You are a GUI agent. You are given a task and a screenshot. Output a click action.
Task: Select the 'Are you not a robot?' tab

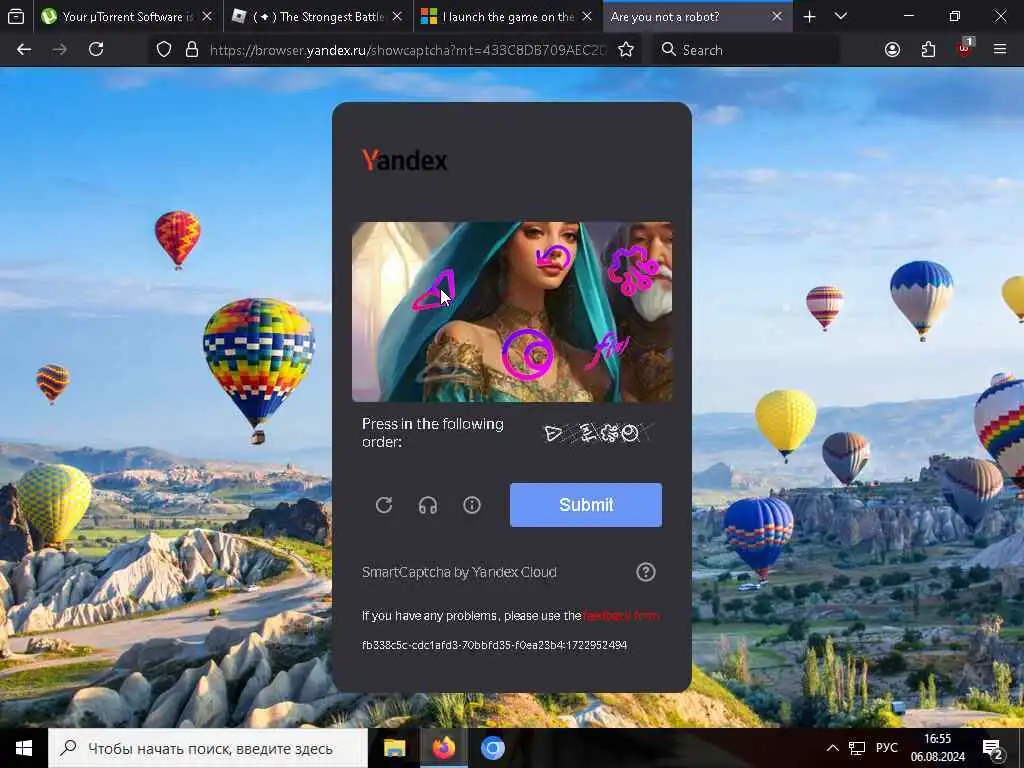[697, 16]
